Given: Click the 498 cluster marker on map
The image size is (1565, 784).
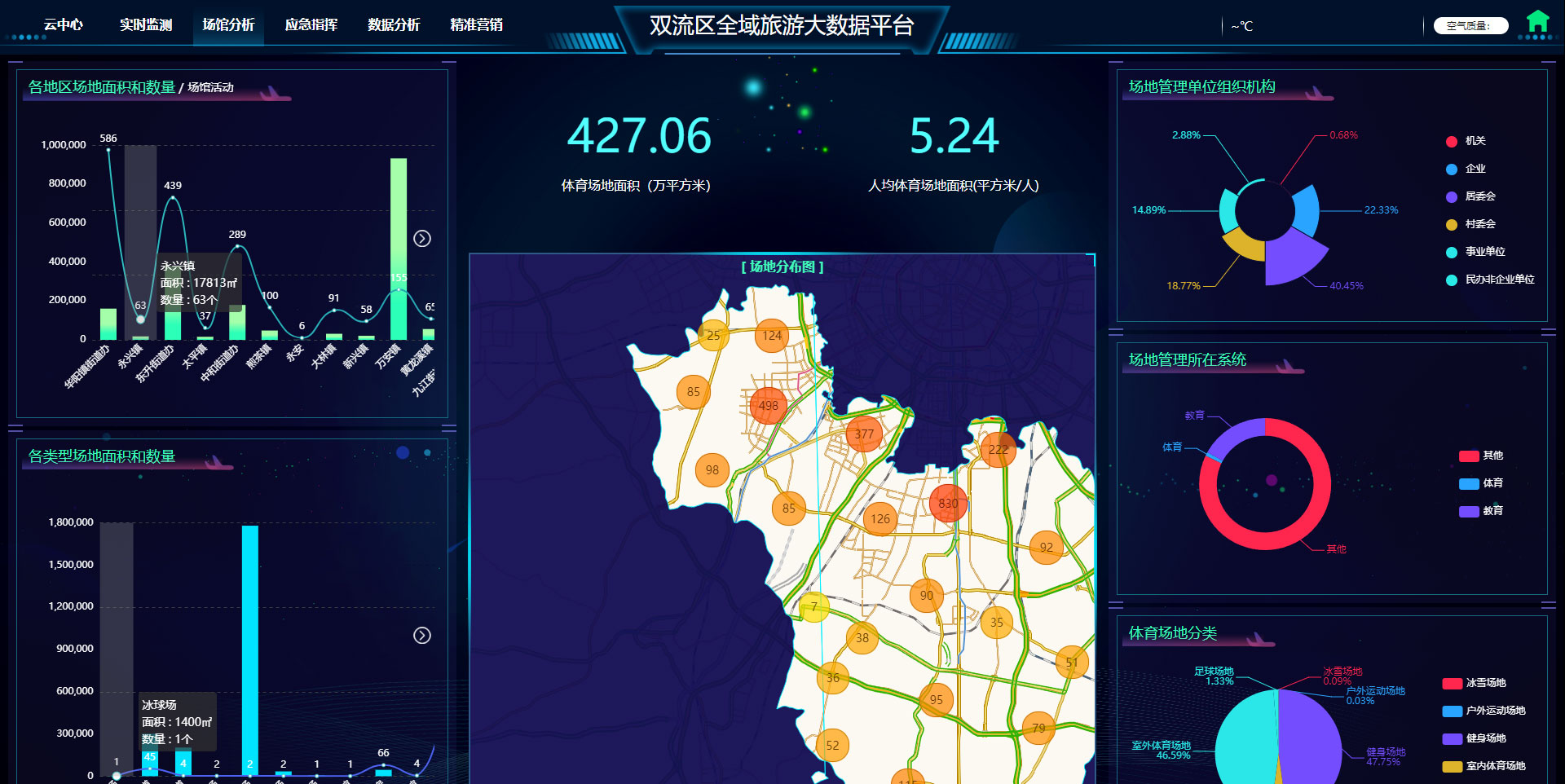Looking at the screenshot, I should 768,405.
